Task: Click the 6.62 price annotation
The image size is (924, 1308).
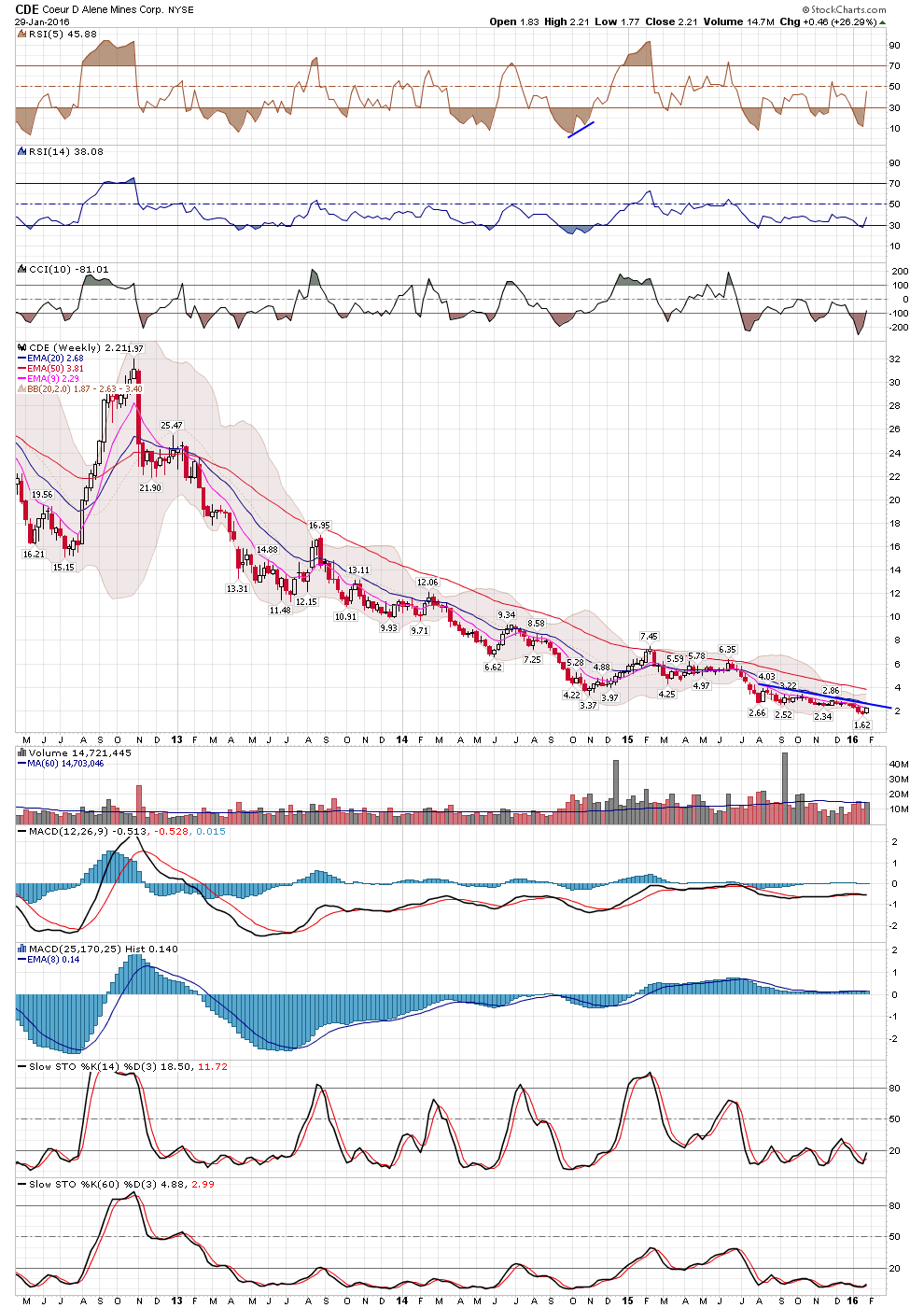Action: pos(493,668)
